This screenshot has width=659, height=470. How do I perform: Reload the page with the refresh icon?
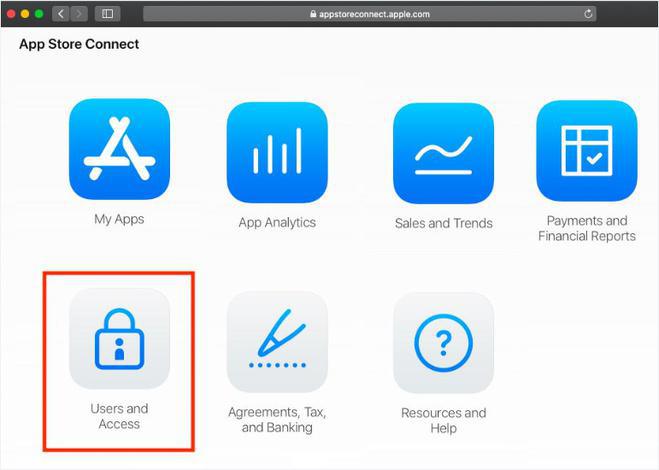(588, 14)
